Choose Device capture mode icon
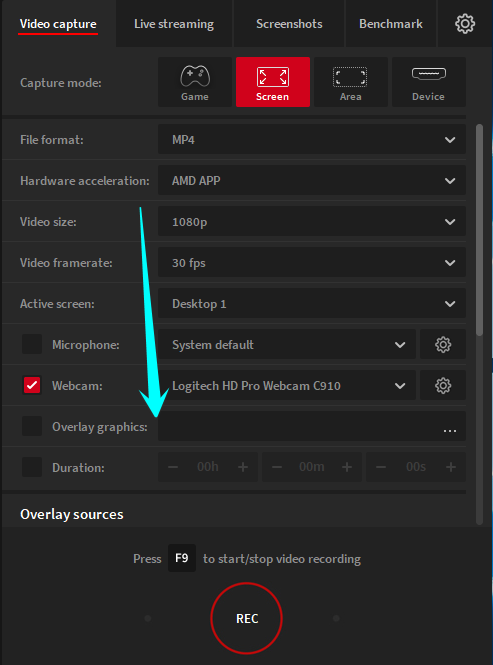 [x=429, y=82]
